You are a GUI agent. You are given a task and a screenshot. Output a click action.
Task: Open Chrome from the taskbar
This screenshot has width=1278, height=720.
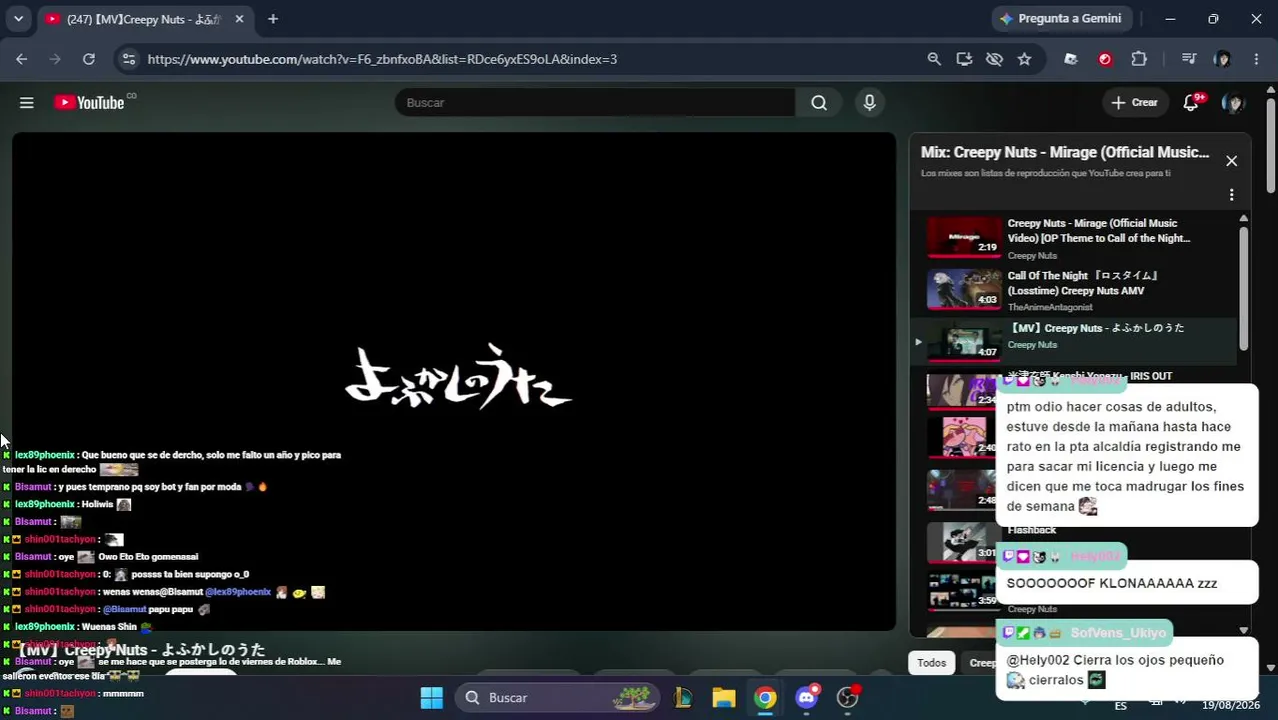(x=765, y=698)
